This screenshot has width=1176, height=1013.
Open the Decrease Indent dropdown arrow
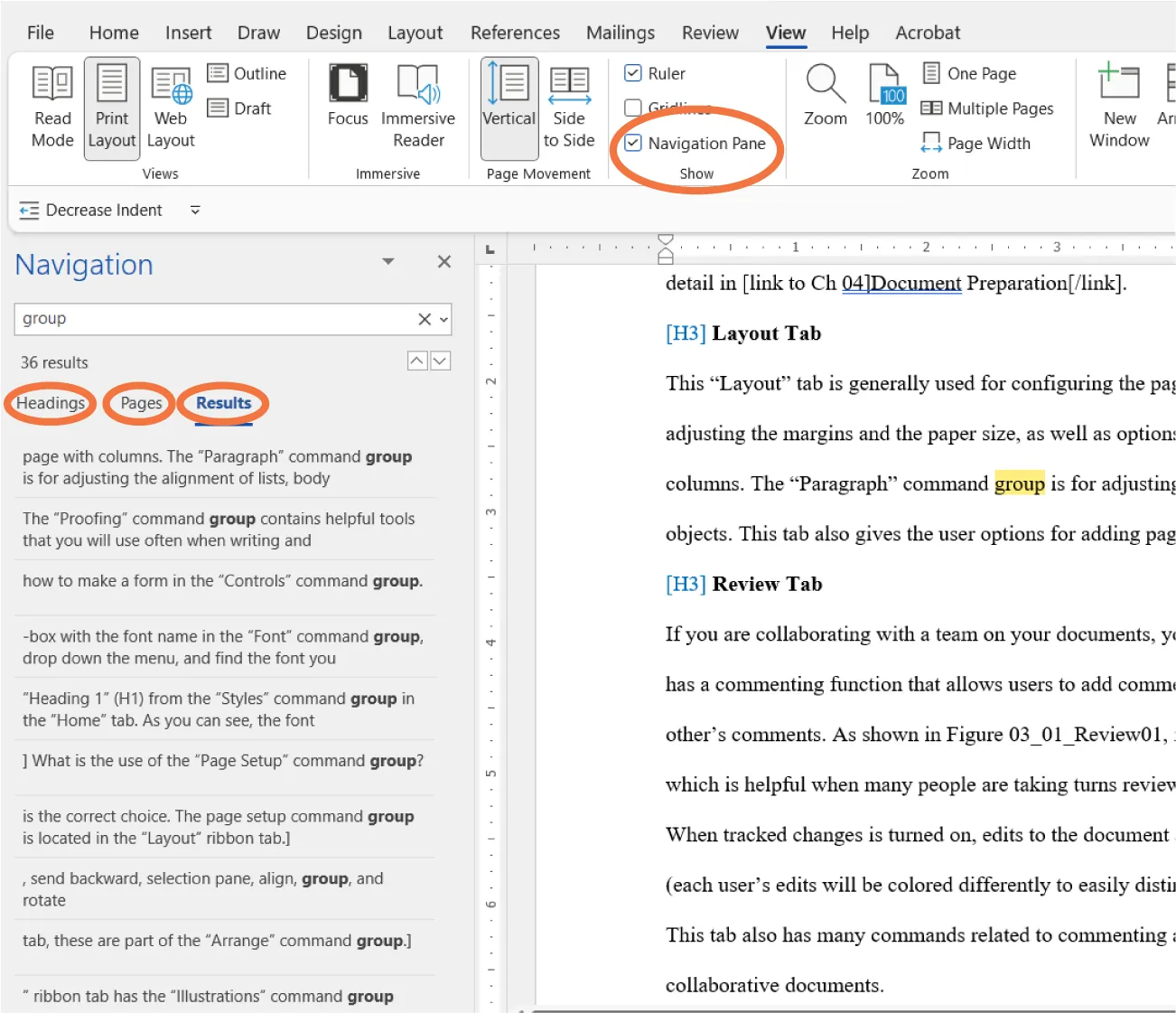coord(194,210)
